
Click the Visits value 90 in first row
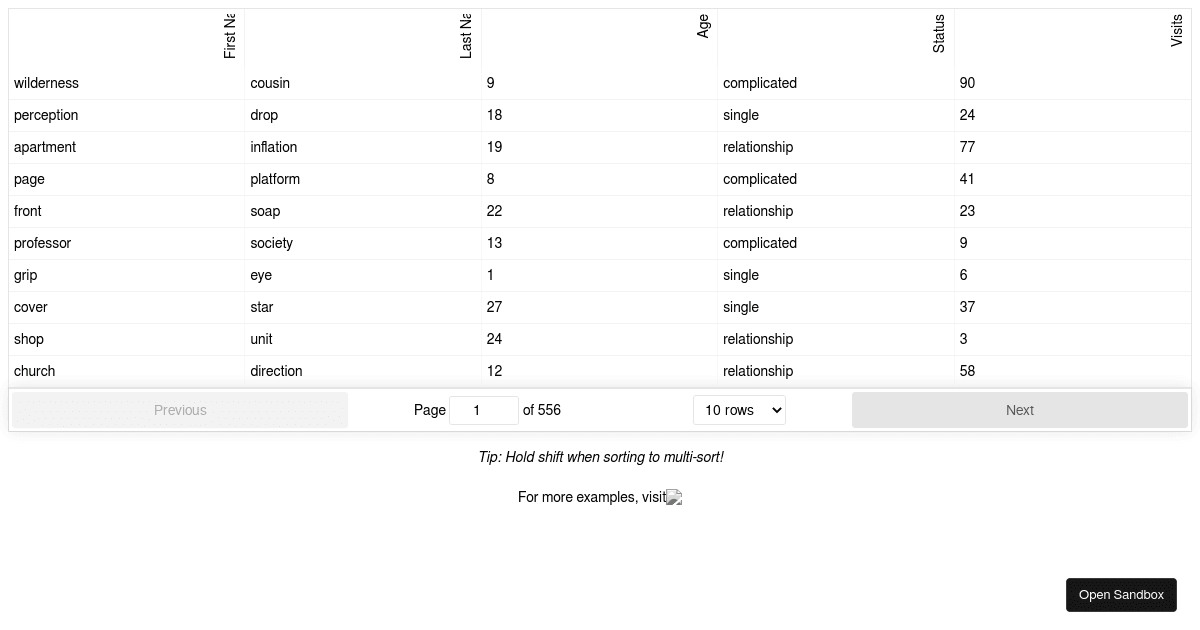pos(967,83)
